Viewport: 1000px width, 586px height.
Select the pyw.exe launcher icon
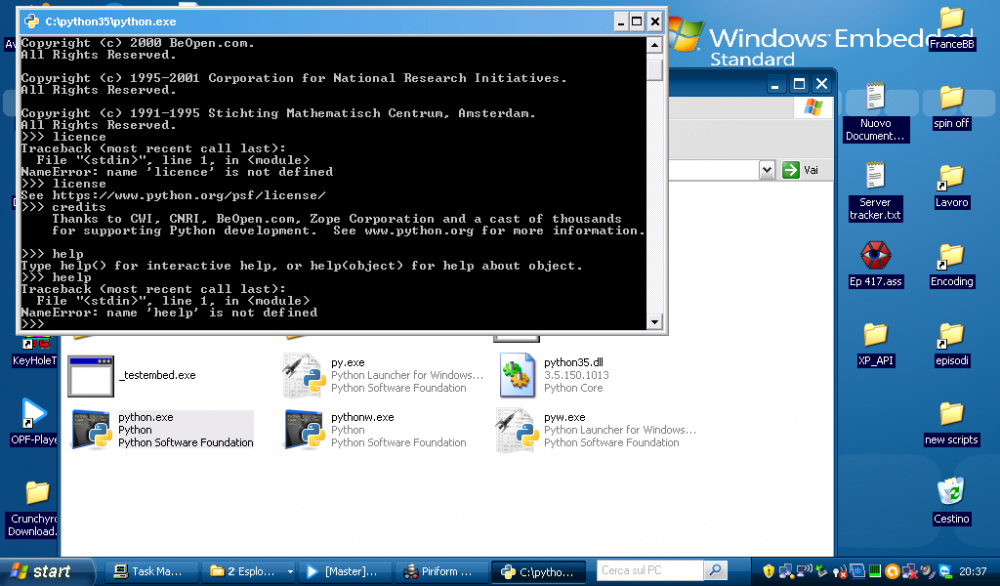(517, 429)
